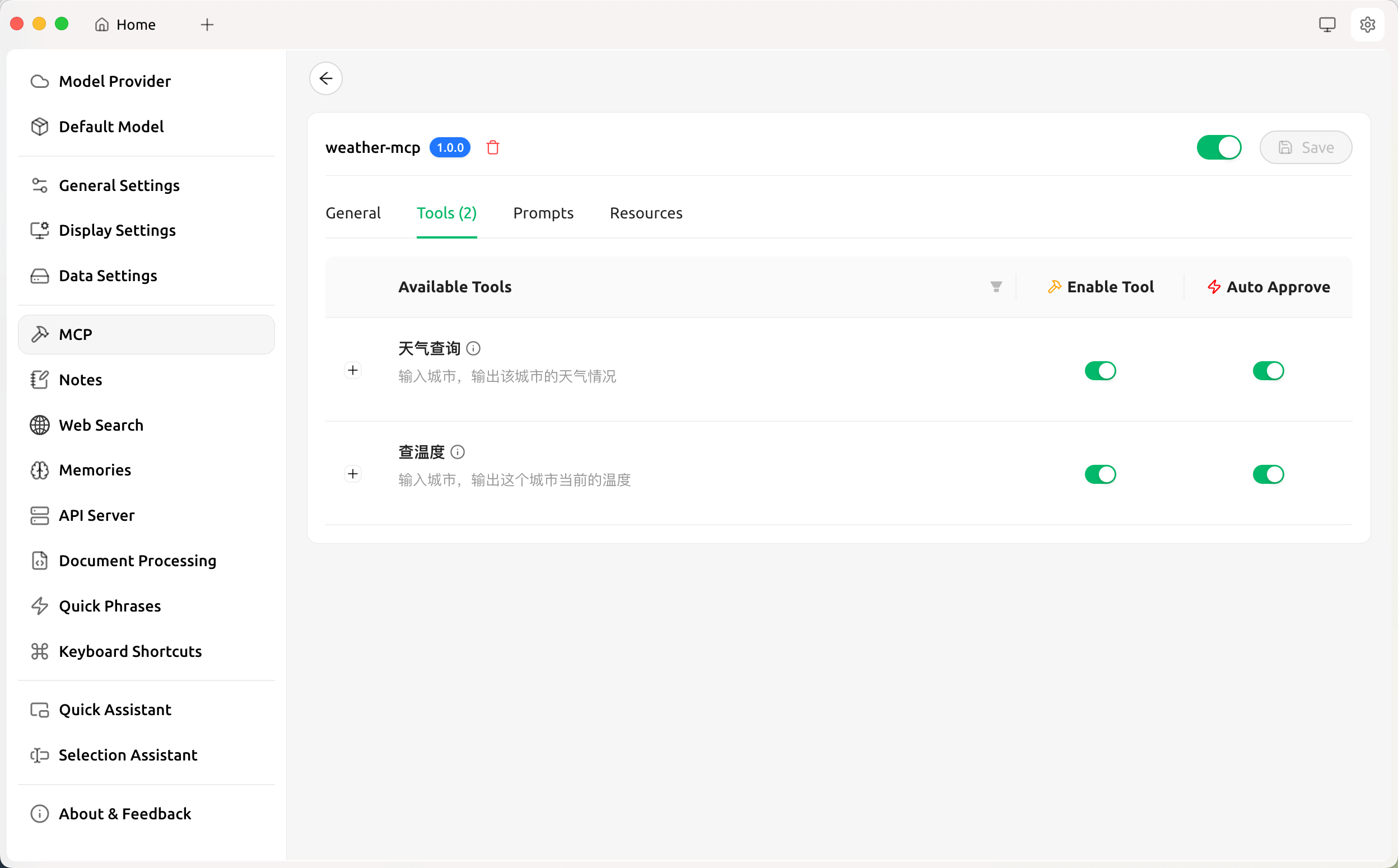Viewport: 1398px width, 868px height.
Task: Click info icon next to 查温度
Action: click(458, 452)
